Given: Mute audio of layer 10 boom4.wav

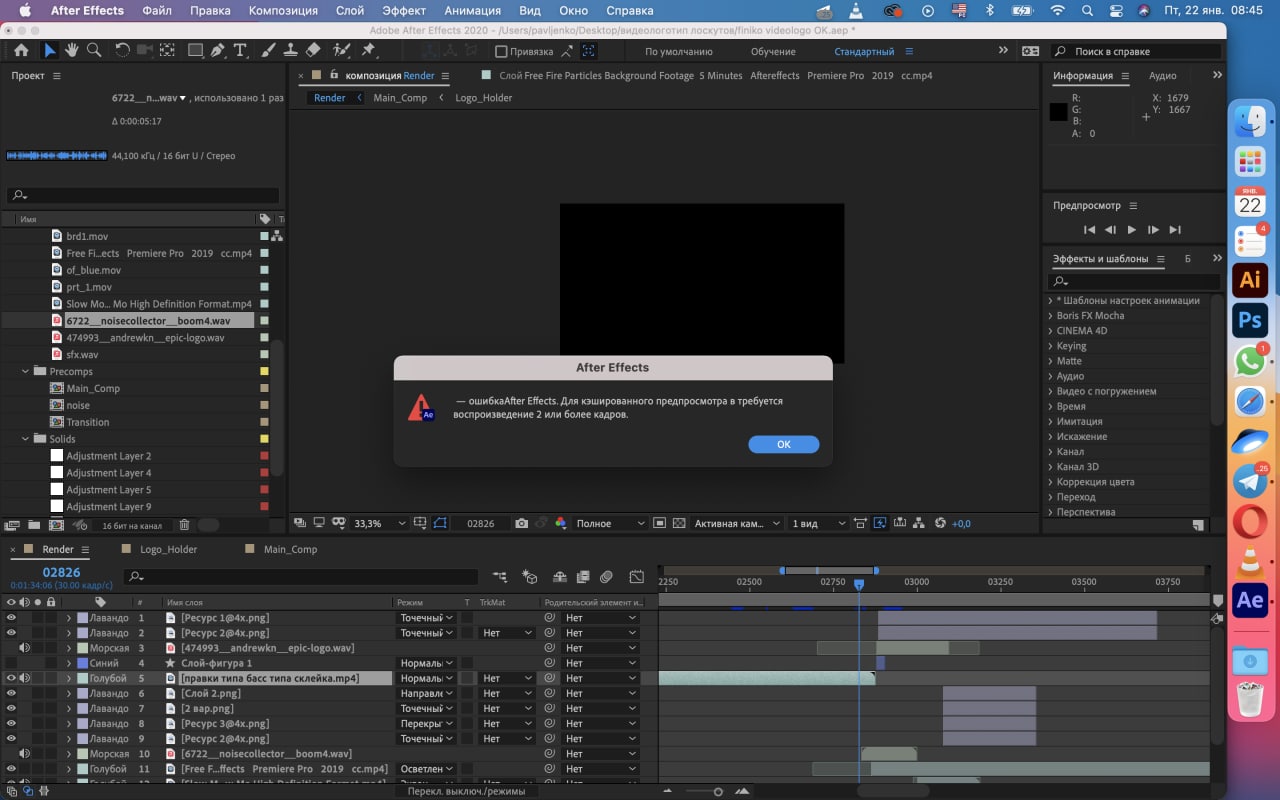Looking at the screenshot, I should tap(24, 754).
